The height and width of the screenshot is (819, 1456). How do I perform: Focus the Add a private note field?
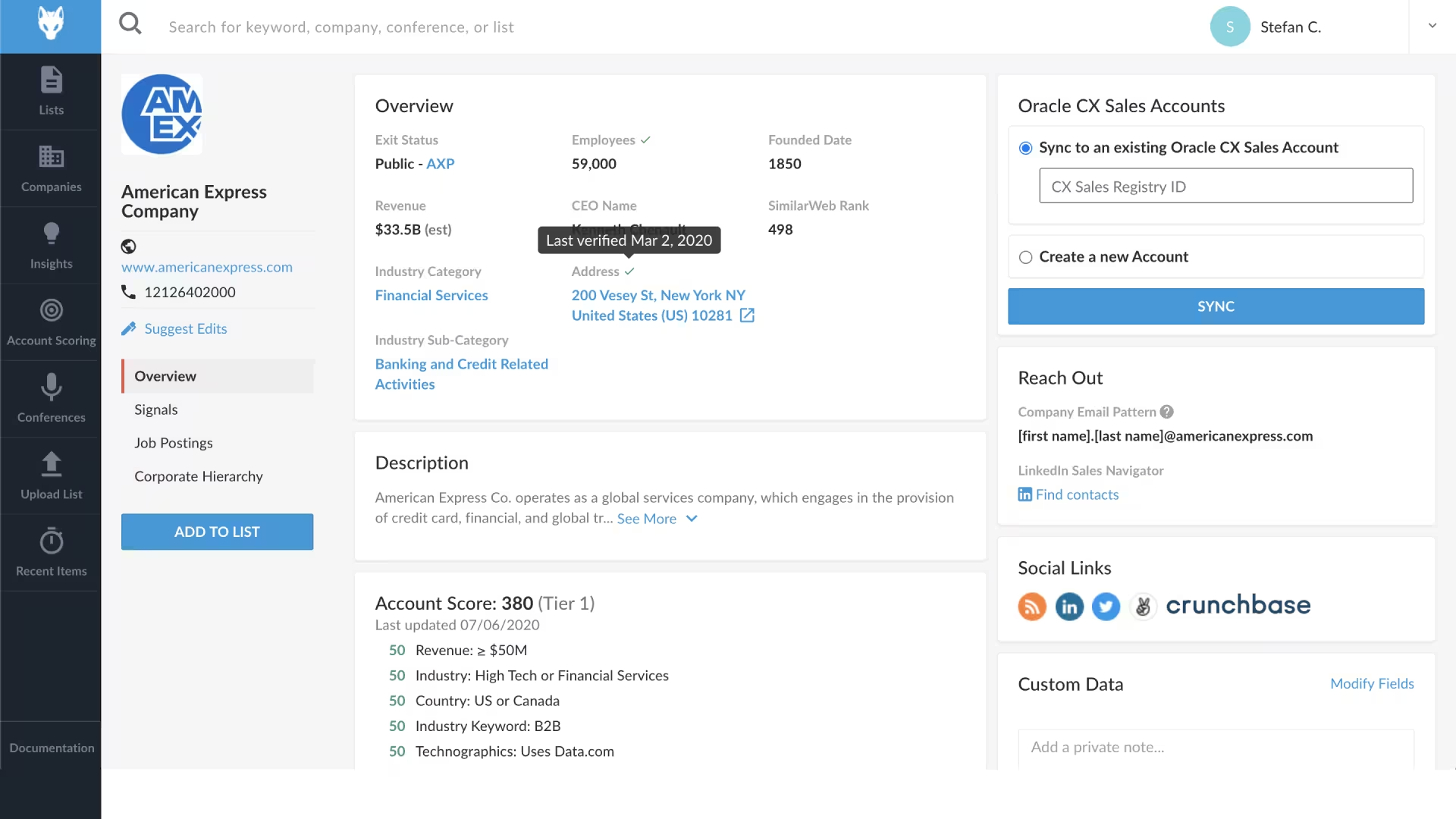point(1216,749)
